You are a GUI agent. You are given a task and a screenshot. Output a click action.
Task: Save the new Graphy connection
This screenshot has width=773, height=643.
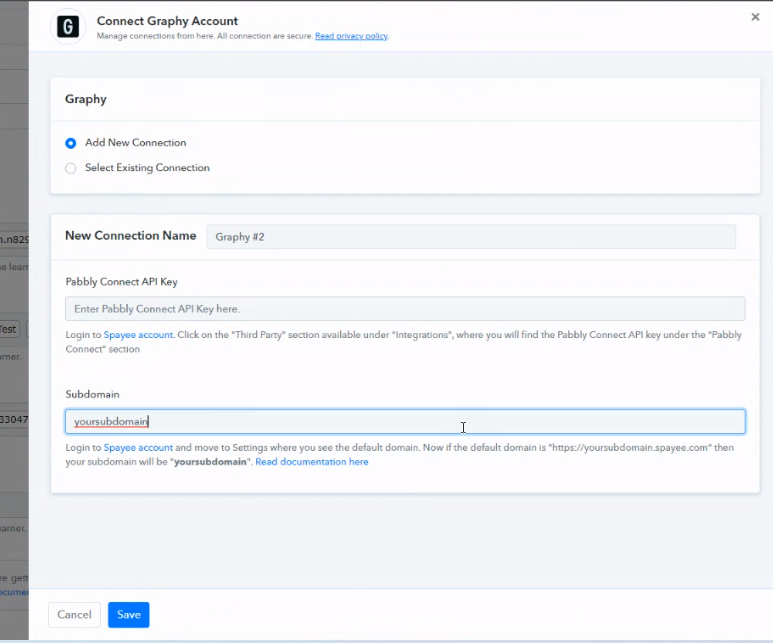click(x=129, y=615)
